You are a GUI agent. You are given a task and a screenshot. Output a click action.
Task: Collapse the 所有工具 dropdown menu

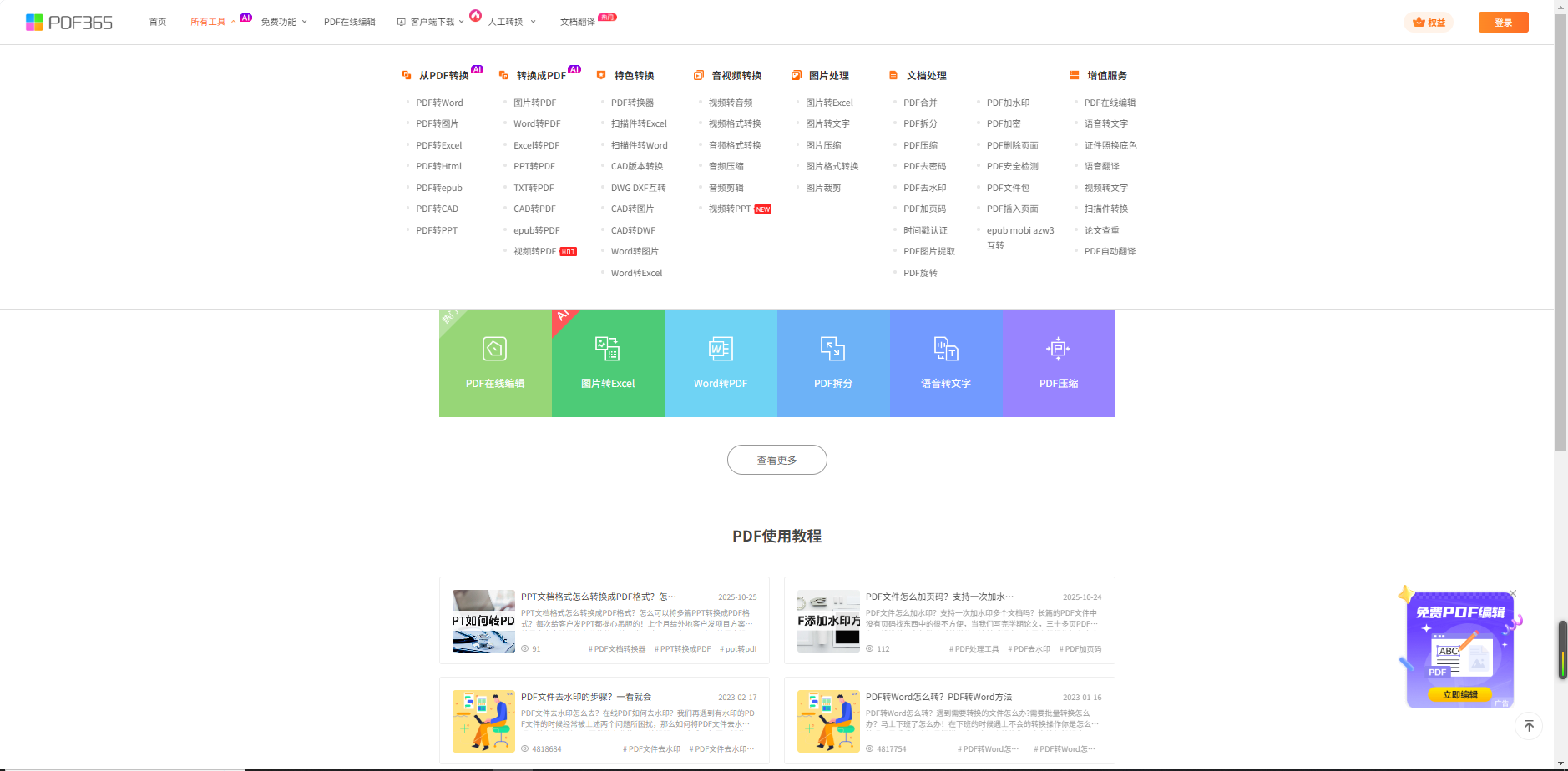(x=212, y=23)
